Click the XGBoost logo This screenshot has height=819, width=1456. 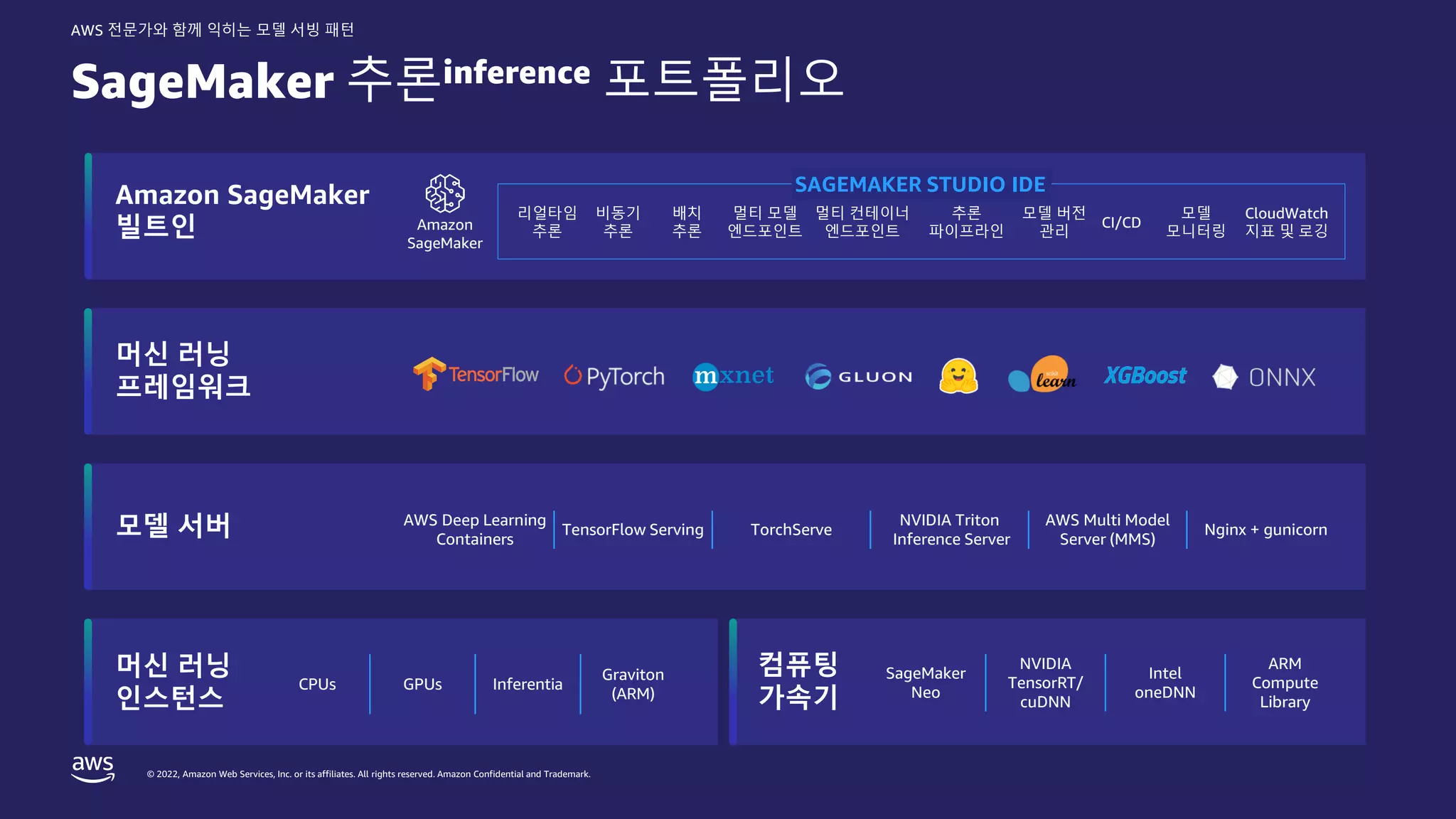[1145, 375]
